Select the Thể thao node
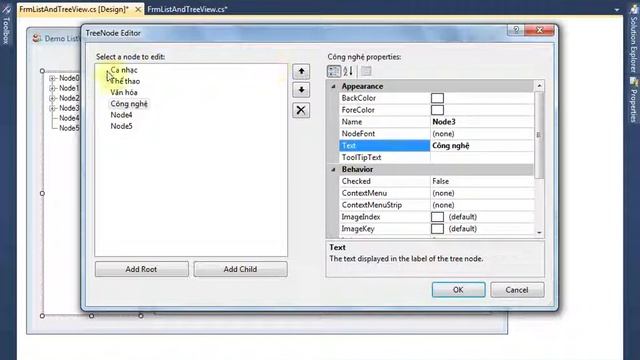This screenshot has width=640, height=360. [125, 81]
